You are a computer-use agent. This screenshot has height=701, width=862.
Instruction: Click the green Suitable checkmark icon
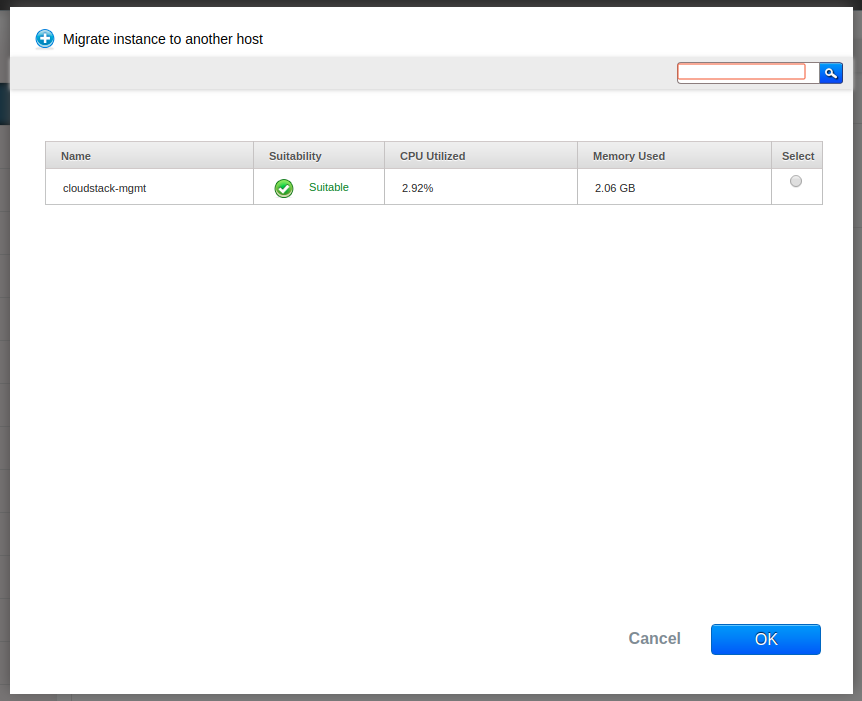coord(284,189)
